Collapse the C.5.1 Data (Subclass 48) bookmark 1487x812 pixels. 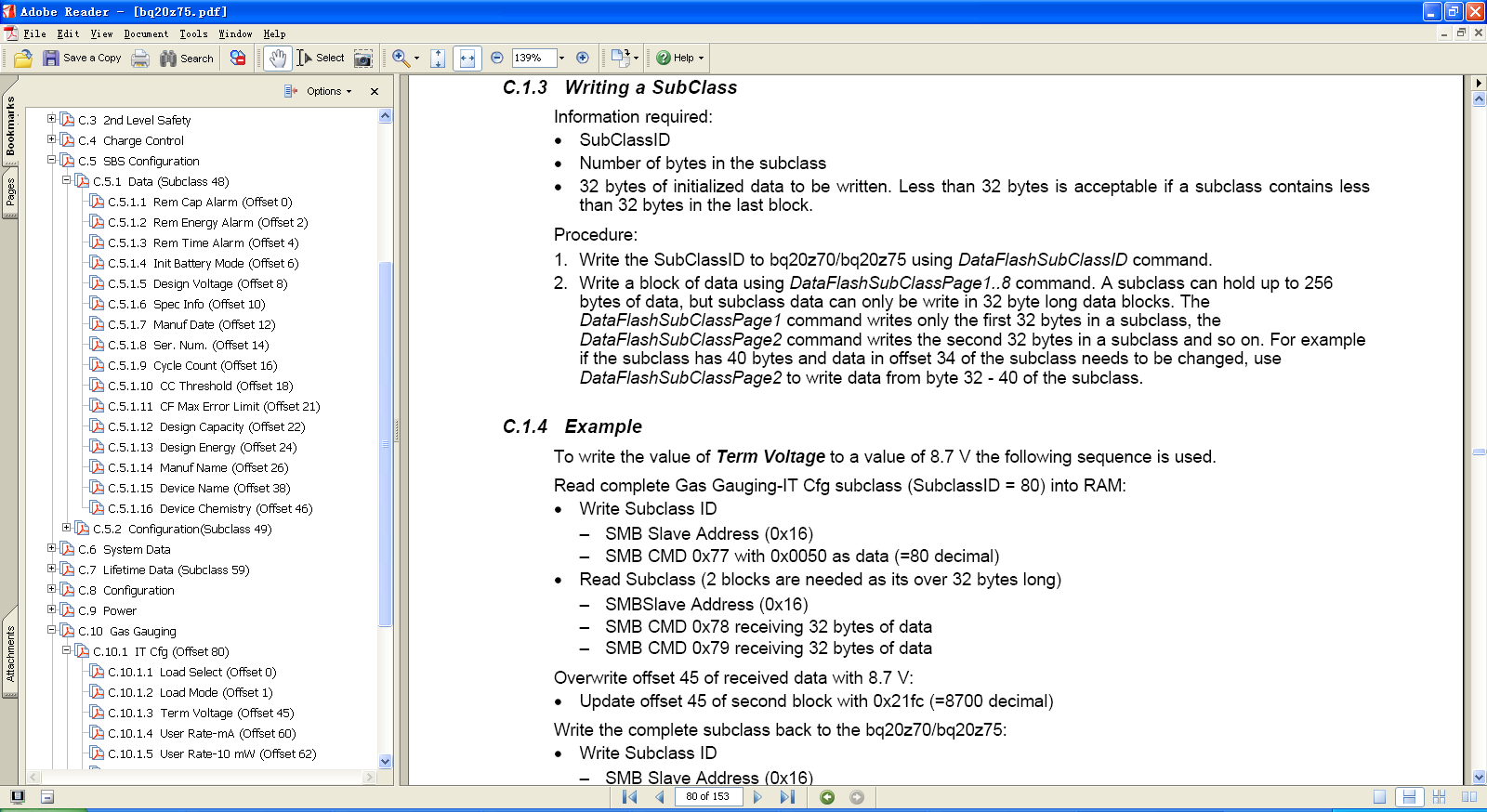(67, 180)
